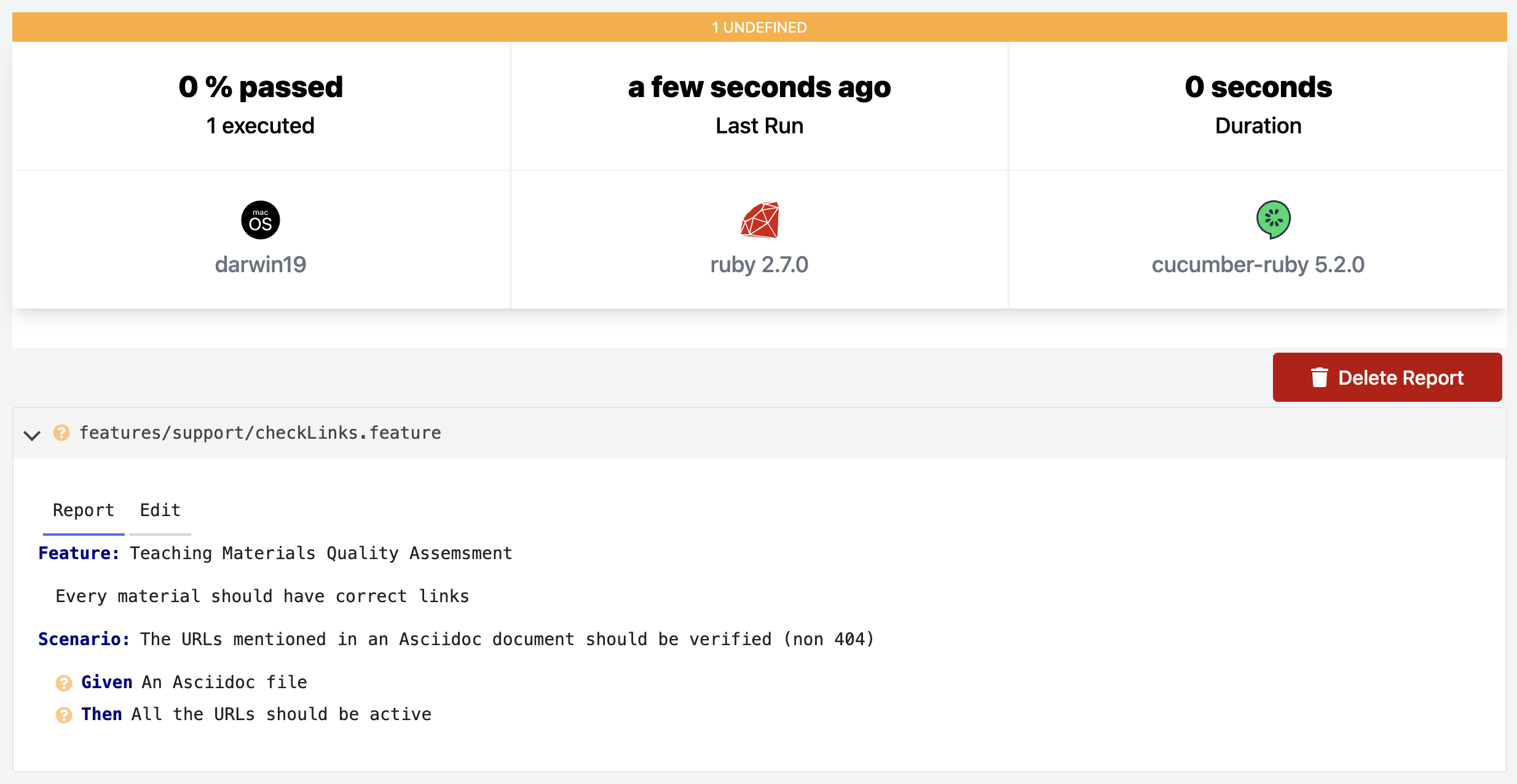The width and height of the screenshot is (1517, 784).
Task: Click the ruby 2.7.0 version label
Action: (760, 265)
